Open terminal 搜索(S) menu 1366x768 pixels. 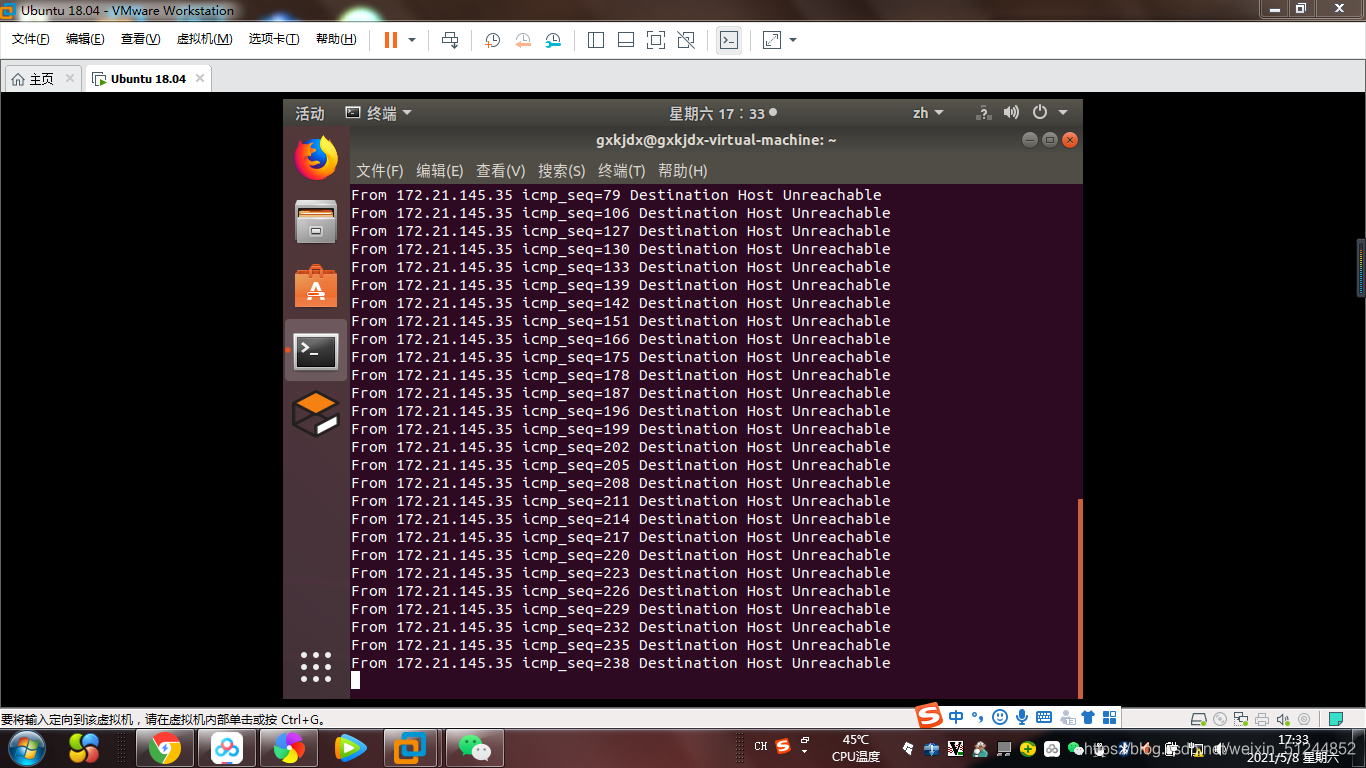(x=562, y=171)
